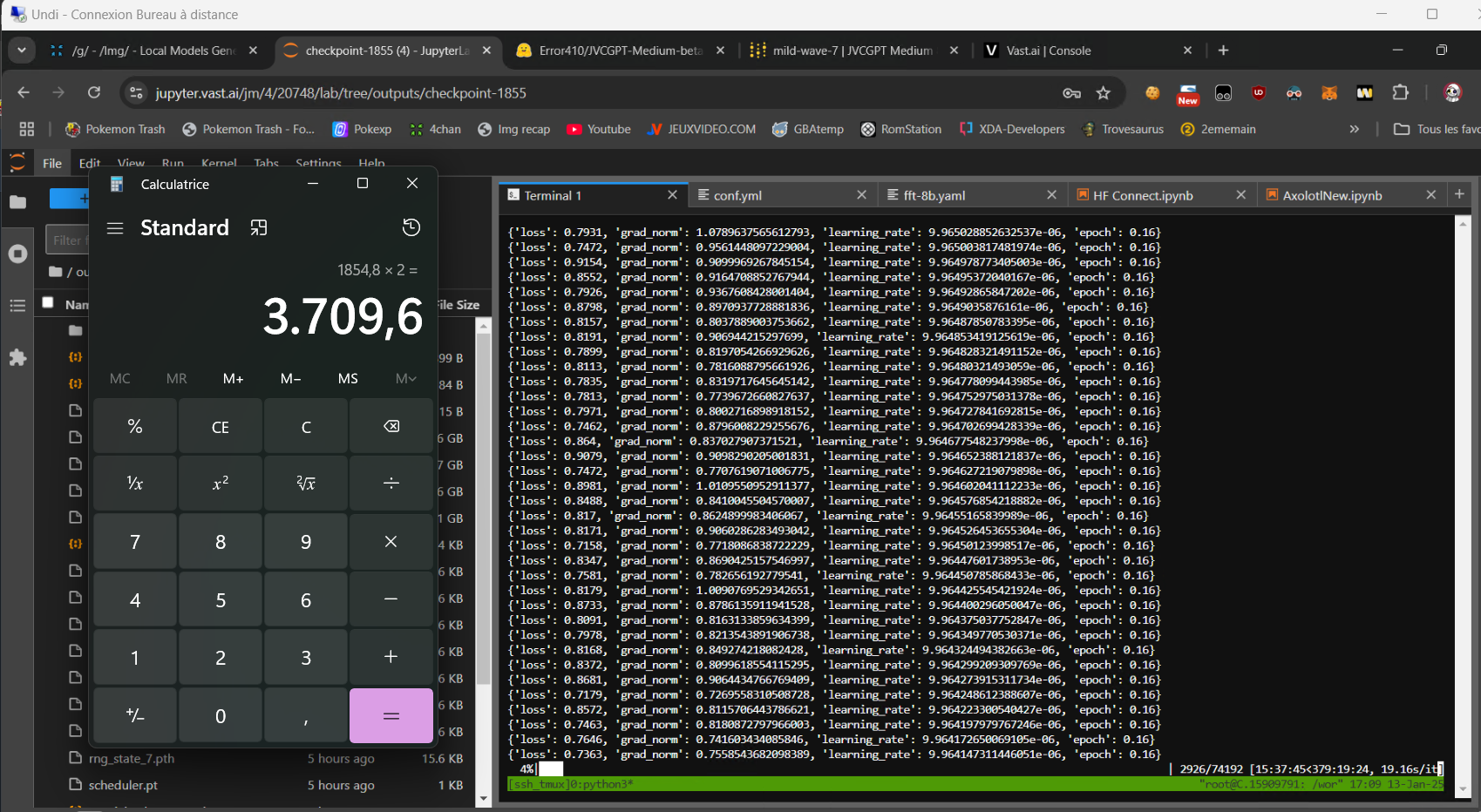Reload the current page
This screenshot has width=1481, height=812.
94,92
